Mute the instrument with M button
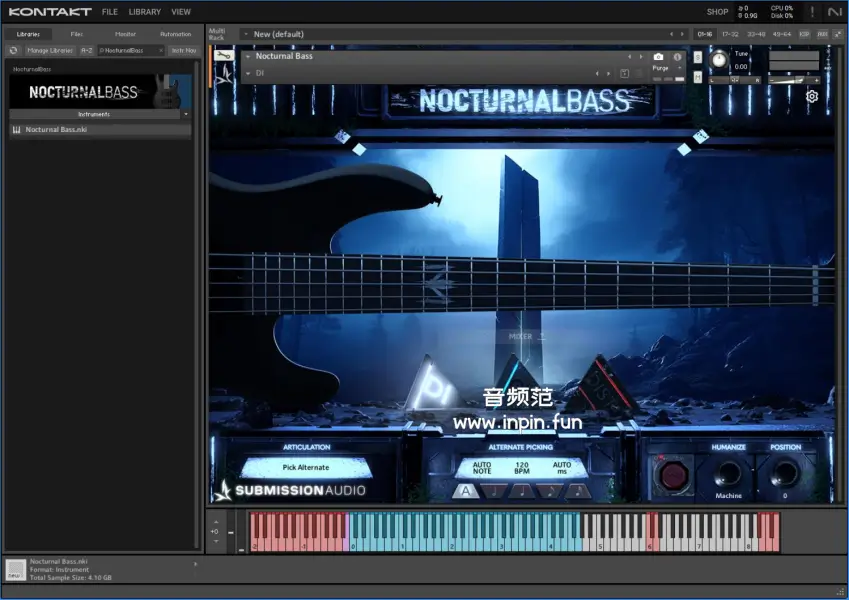The width and height of the screenshot is (849, 600). point(698,77)
